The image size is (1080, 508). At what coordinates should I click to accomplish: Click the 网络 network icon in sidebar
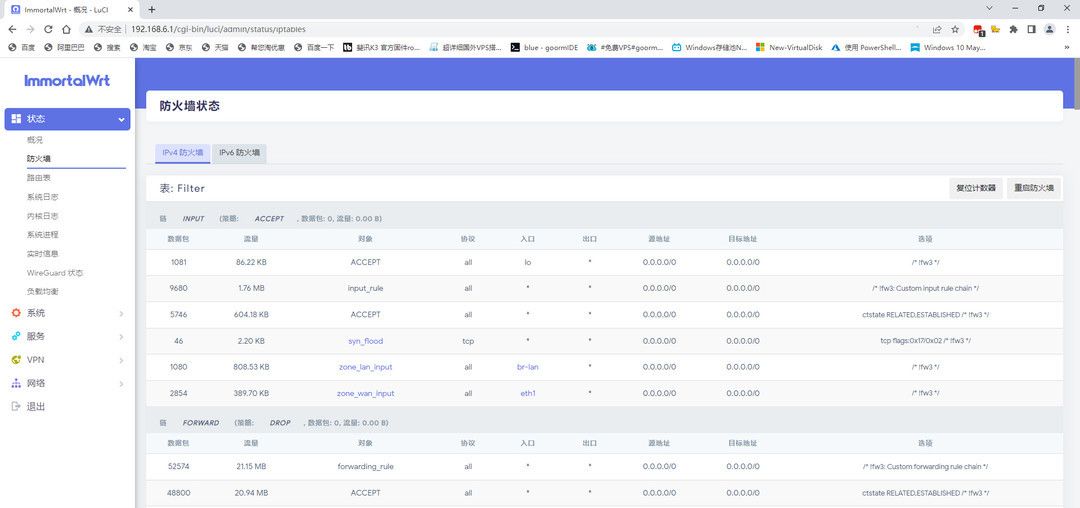[x=16, y=383]
